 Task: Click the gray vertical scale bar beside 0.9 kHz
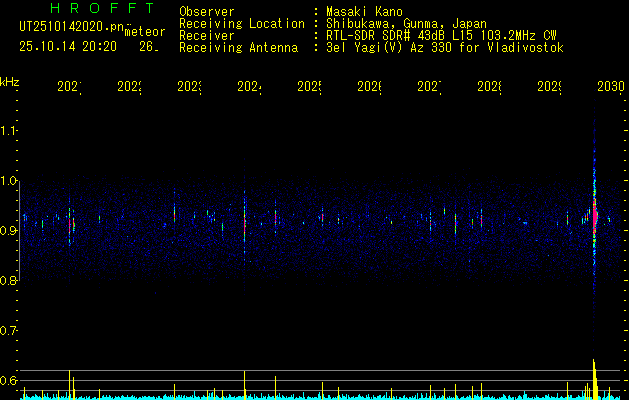point(19,231)
